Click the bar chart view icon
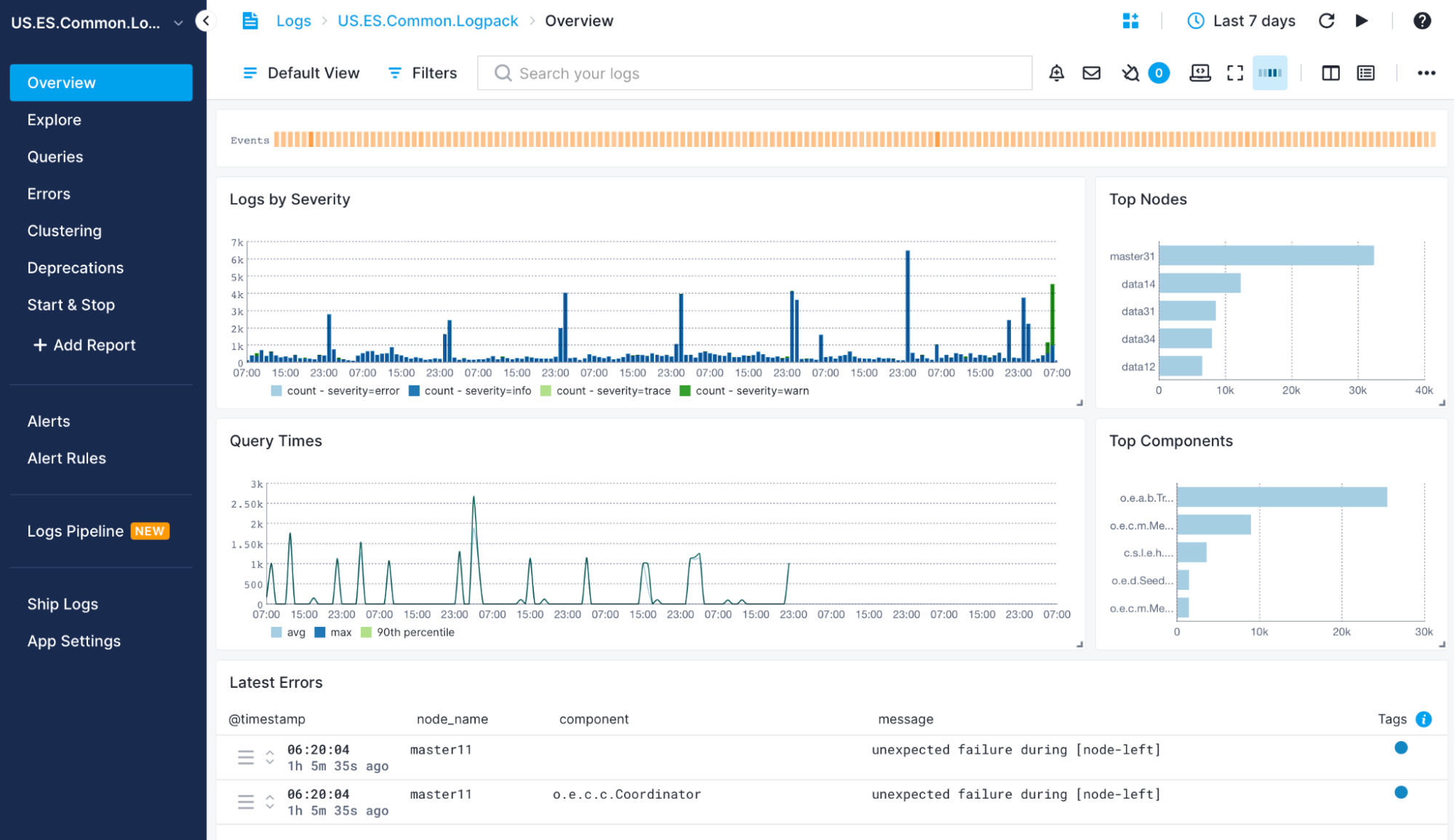 click(x=1269, y=72)
